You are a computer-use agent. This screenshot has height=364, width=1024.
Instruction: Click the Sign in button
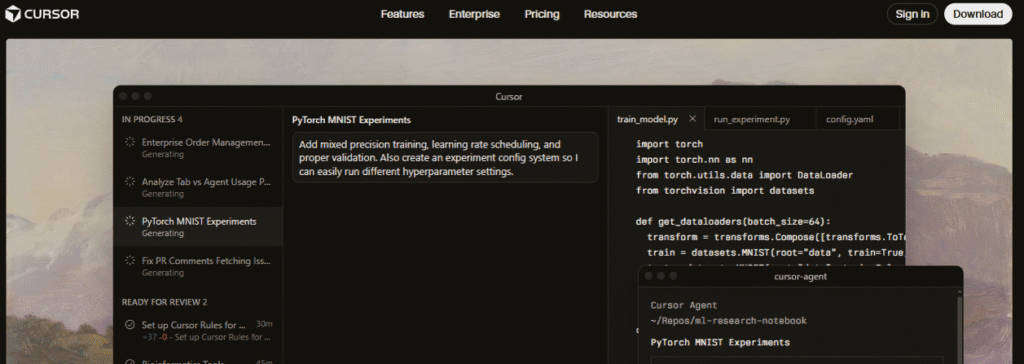point(912,14)
